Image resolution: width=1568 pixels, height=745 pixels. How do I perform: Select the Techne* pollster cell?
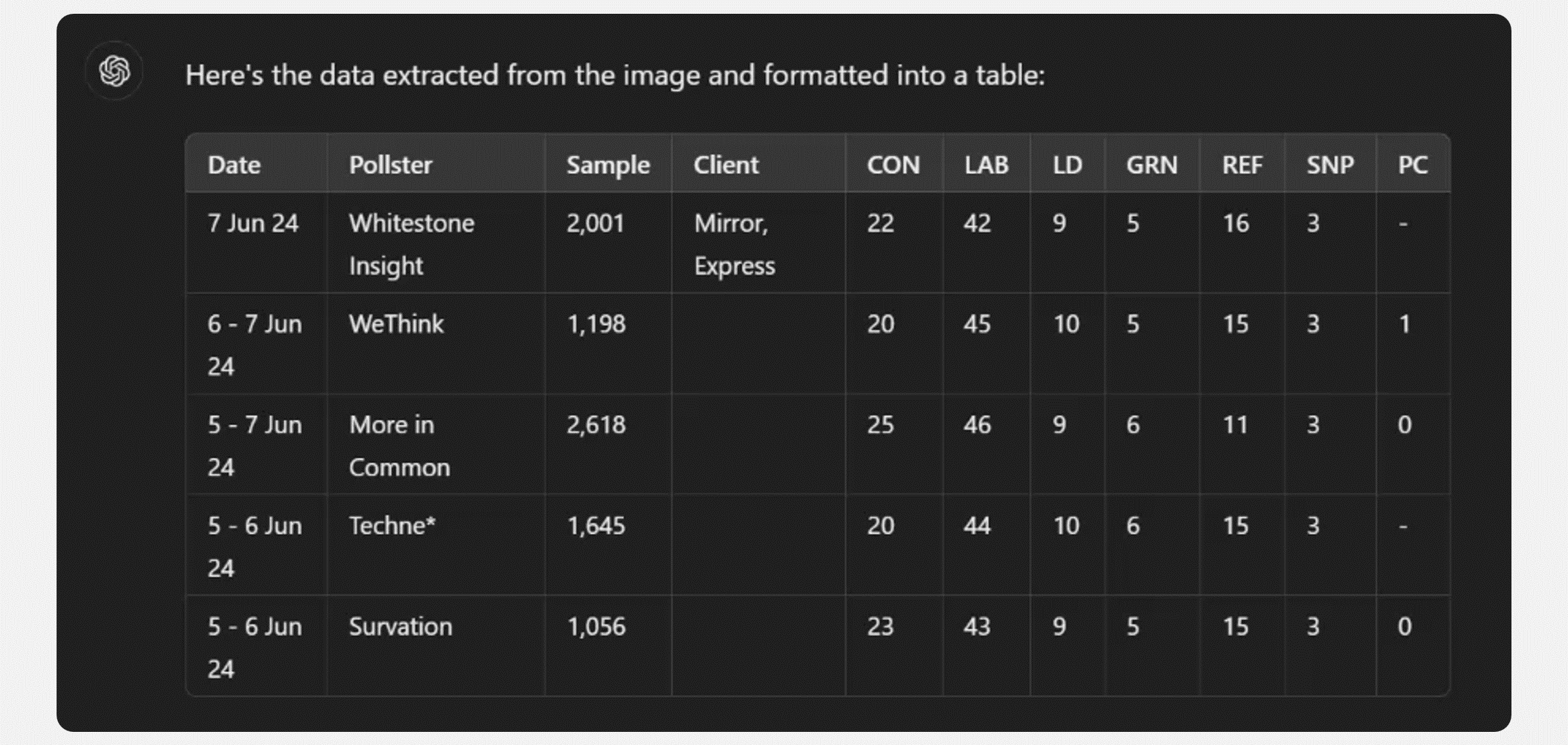(392, 526)
